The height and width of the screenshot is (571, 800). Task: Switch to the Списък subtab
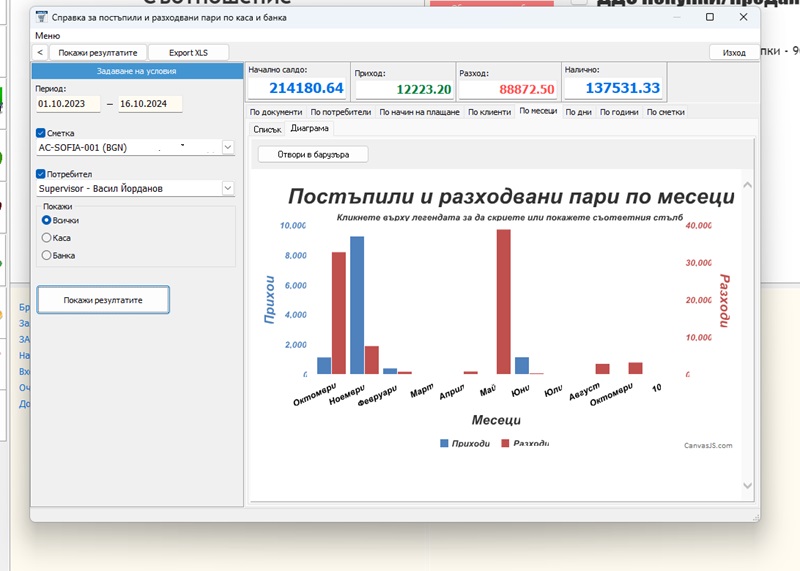(267, 129)
